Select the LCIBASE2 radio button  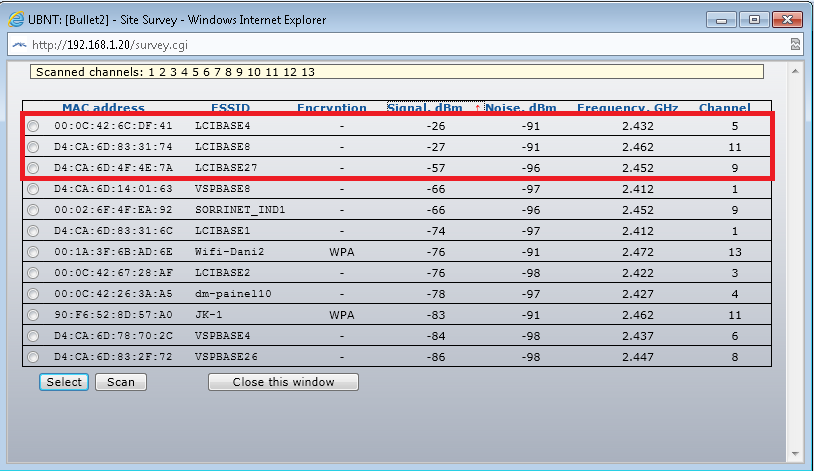coord(33,273)
